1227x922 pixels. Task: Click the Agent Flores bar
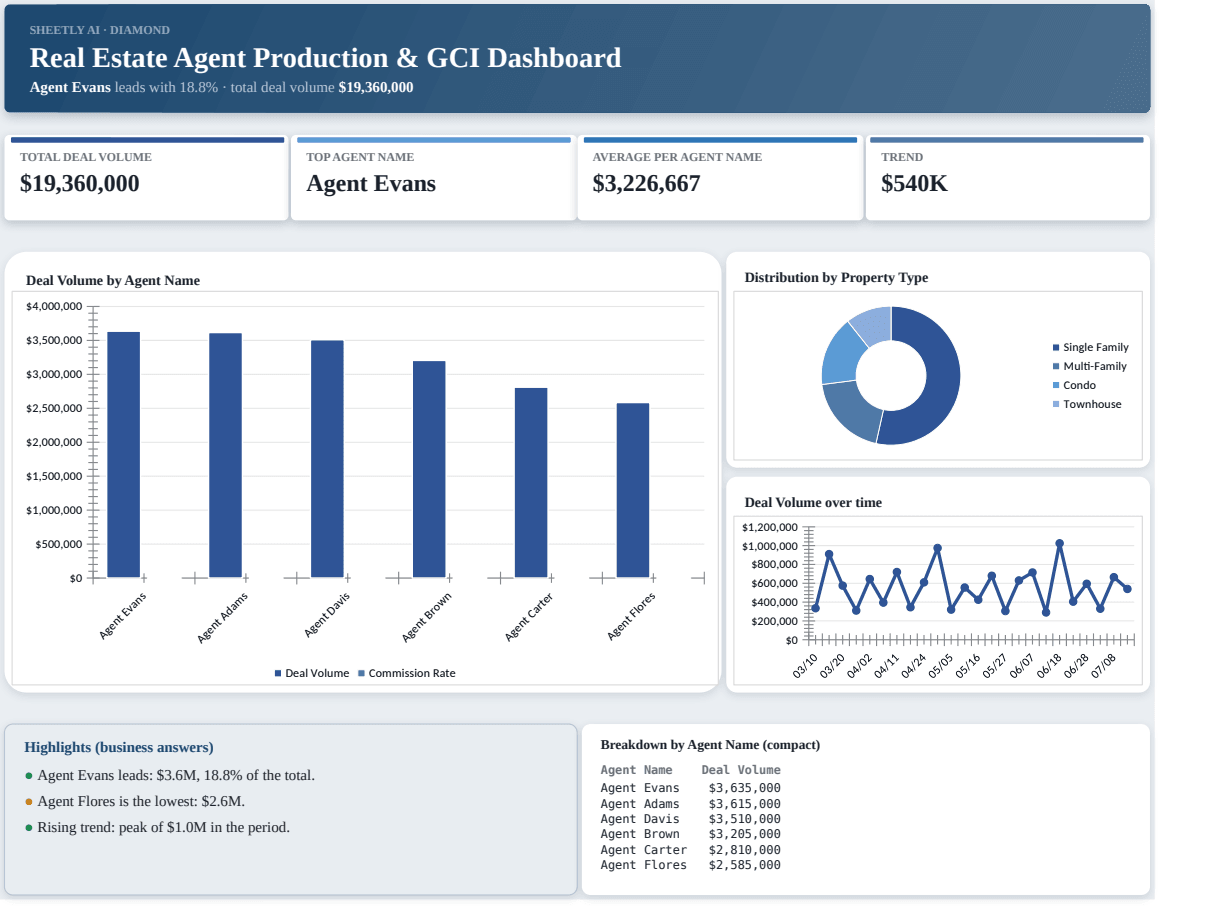[633, 490]
